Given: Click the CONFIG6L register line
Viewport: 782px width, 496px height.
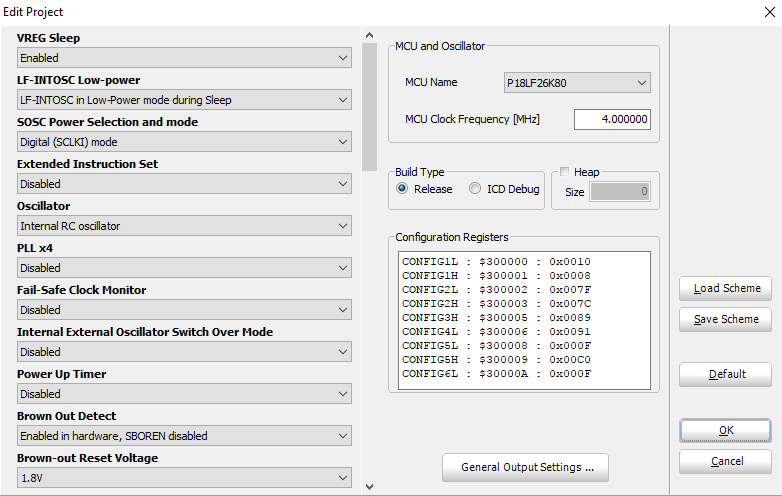Looking at the screenshot, I should tap(496, 373).
